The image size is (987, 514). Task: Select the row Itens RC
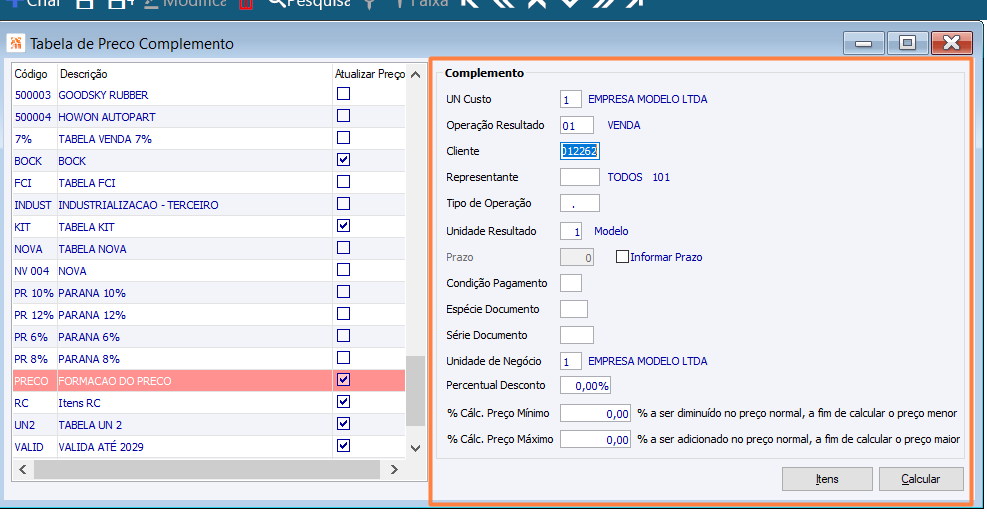point(209,403)
